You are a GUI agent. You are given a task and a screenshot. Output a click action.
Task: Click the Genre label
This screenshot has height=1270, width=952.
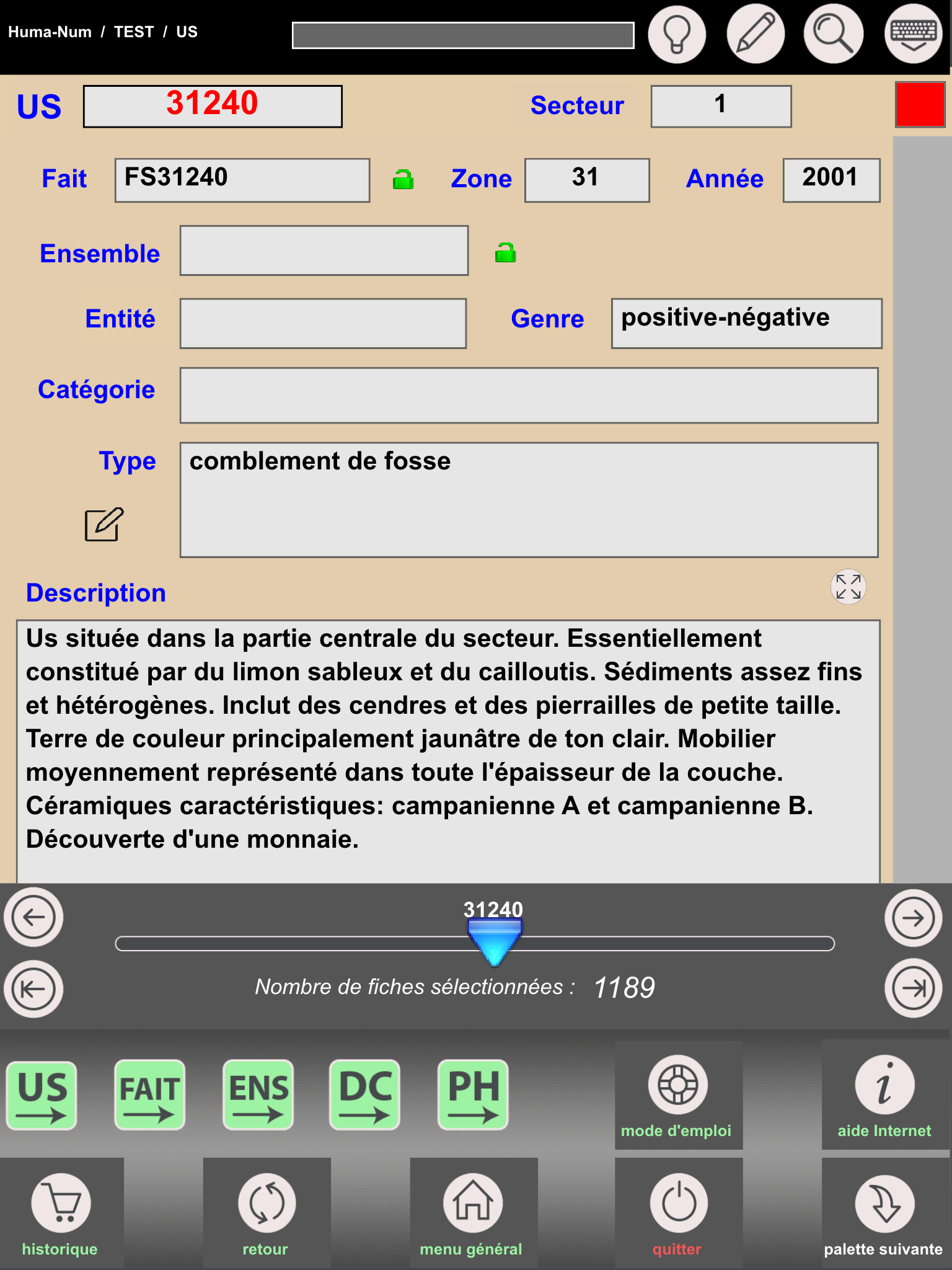pyautogui.click(x=547, y=319)
